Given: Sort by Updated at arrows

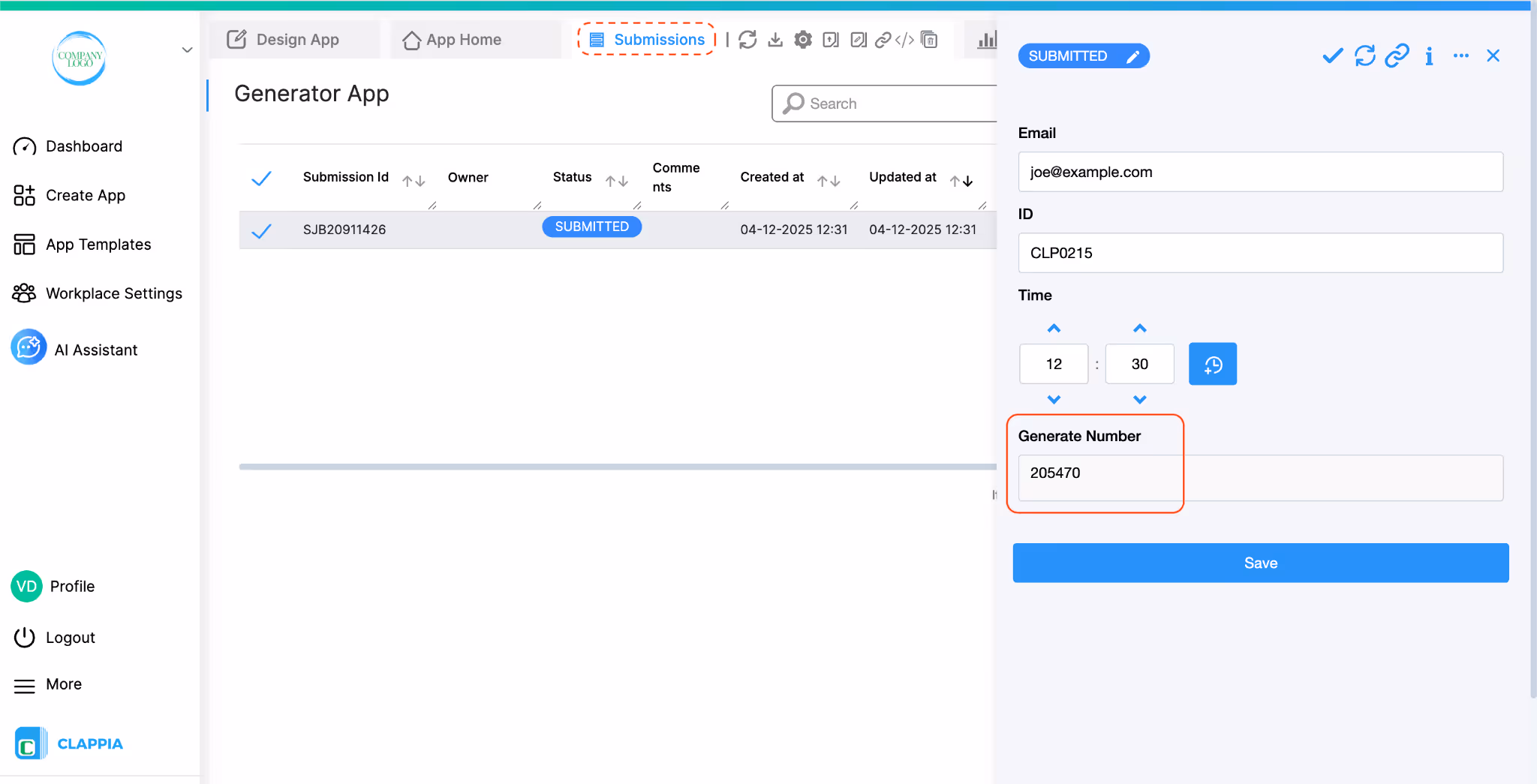Looking at the screenshot, I should click(x=961, y=181).
